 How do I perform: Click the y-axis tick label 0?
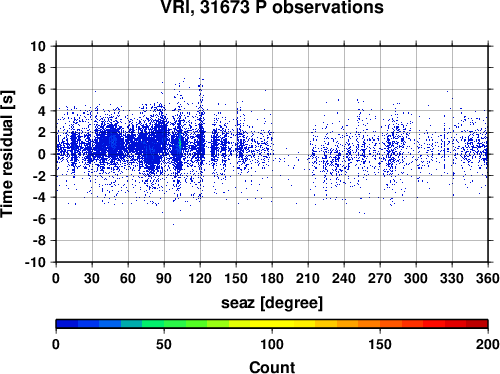pyautogui.click(x=42, y=154)
